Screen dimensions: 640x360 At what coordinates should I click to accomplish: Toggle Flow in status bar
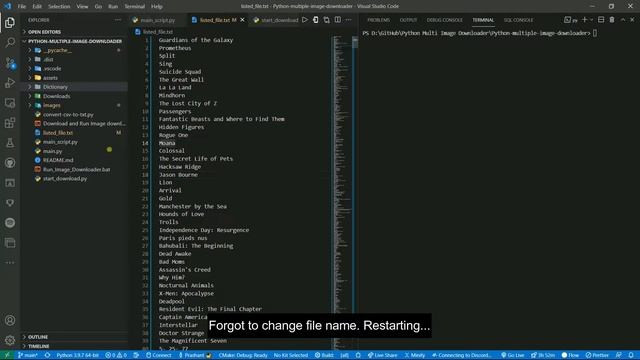570,355
